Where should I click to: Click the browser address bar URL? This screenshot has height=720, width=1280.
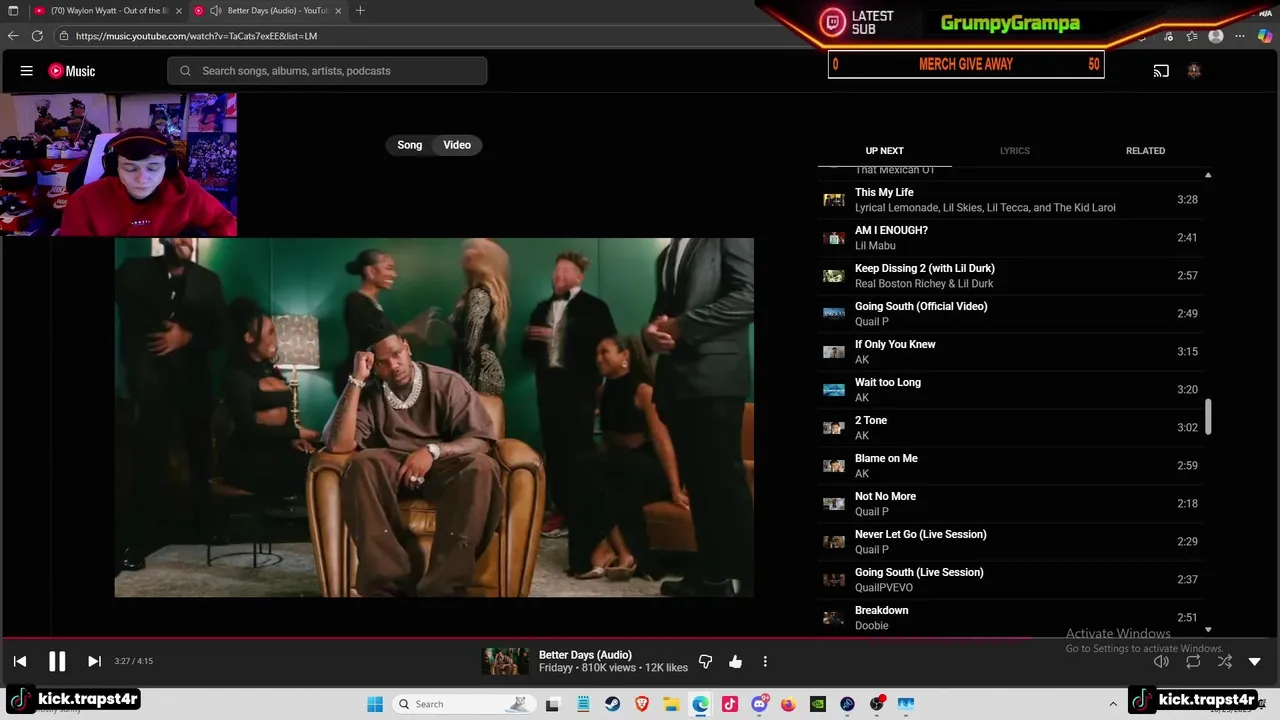196,36
